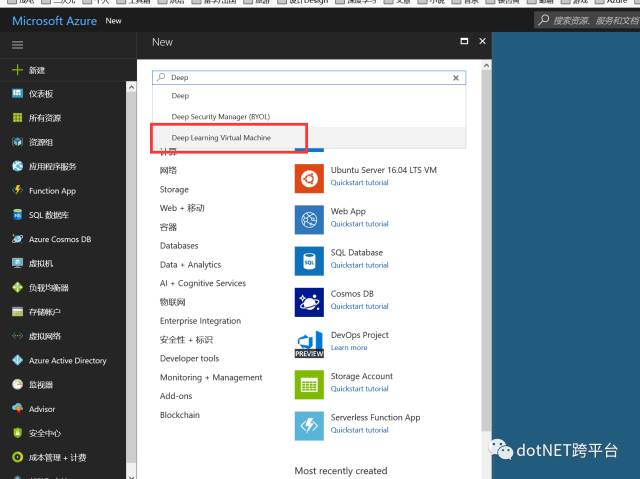
Task: Click the DevOps Project preview tile icon
Action: pos(309,344)
